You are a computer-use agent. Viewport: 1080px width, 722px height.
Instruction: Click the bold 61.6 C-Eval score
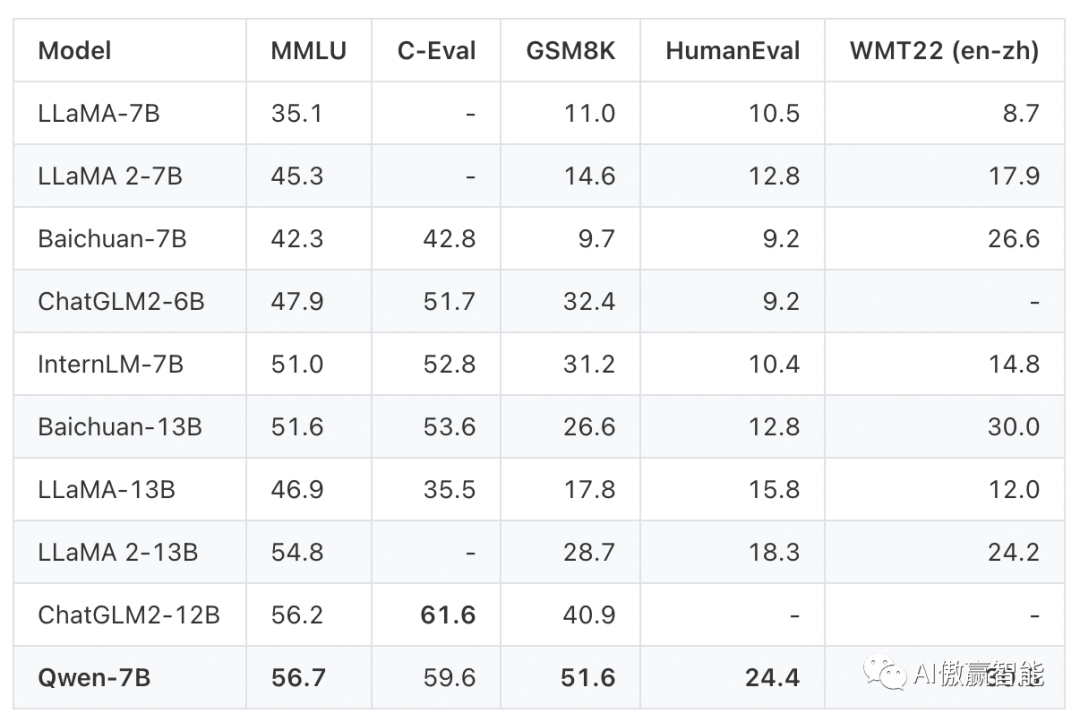pyautogui.click(x=448, y=615)
